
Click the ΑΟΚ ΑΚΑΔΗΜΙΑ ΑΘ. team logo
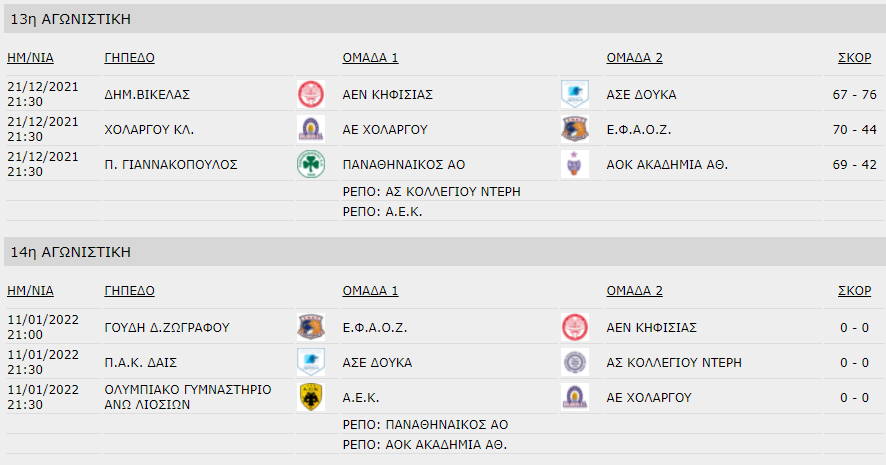575,164
